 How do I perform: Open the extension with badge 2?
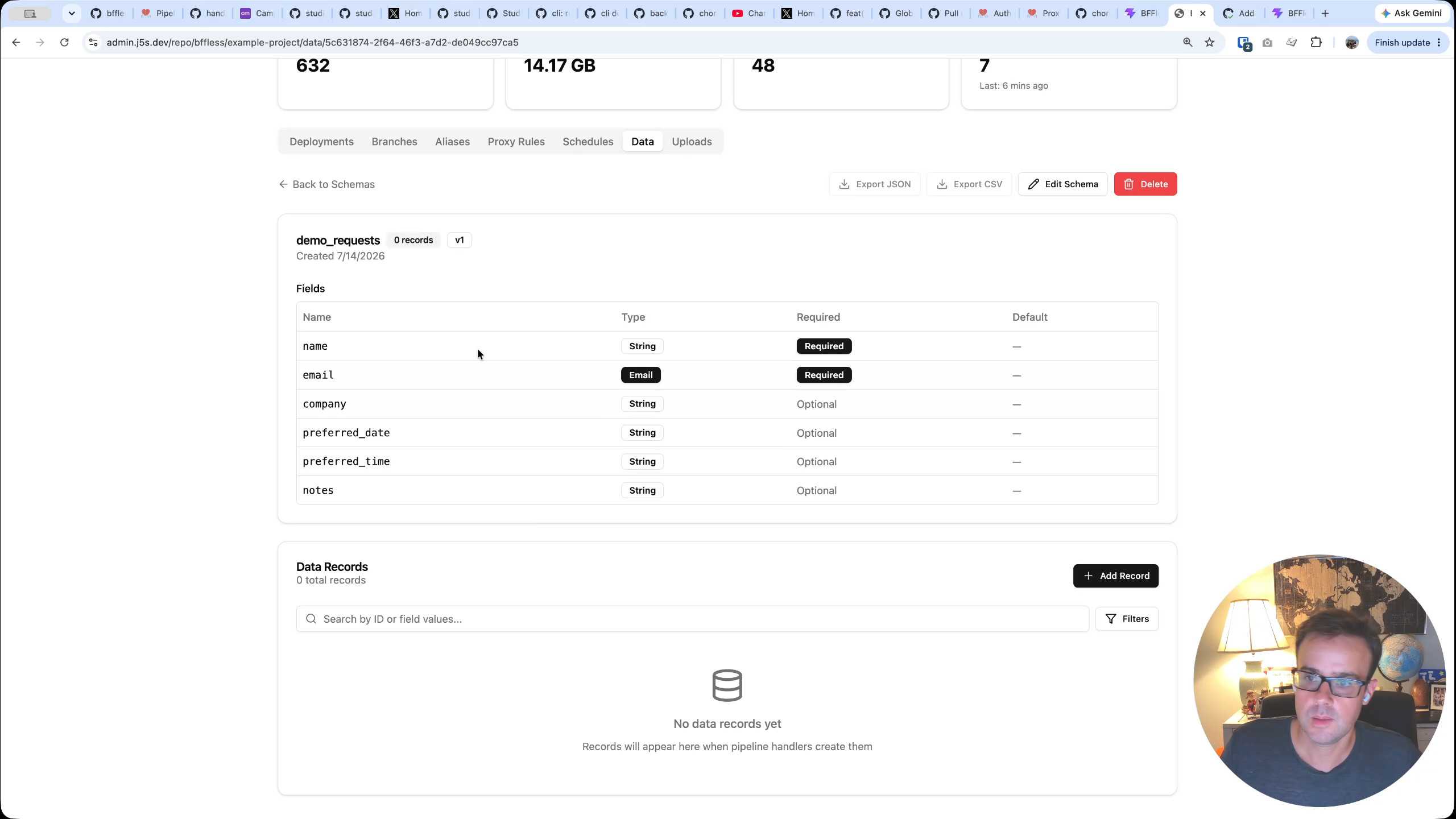point(1244,43)
